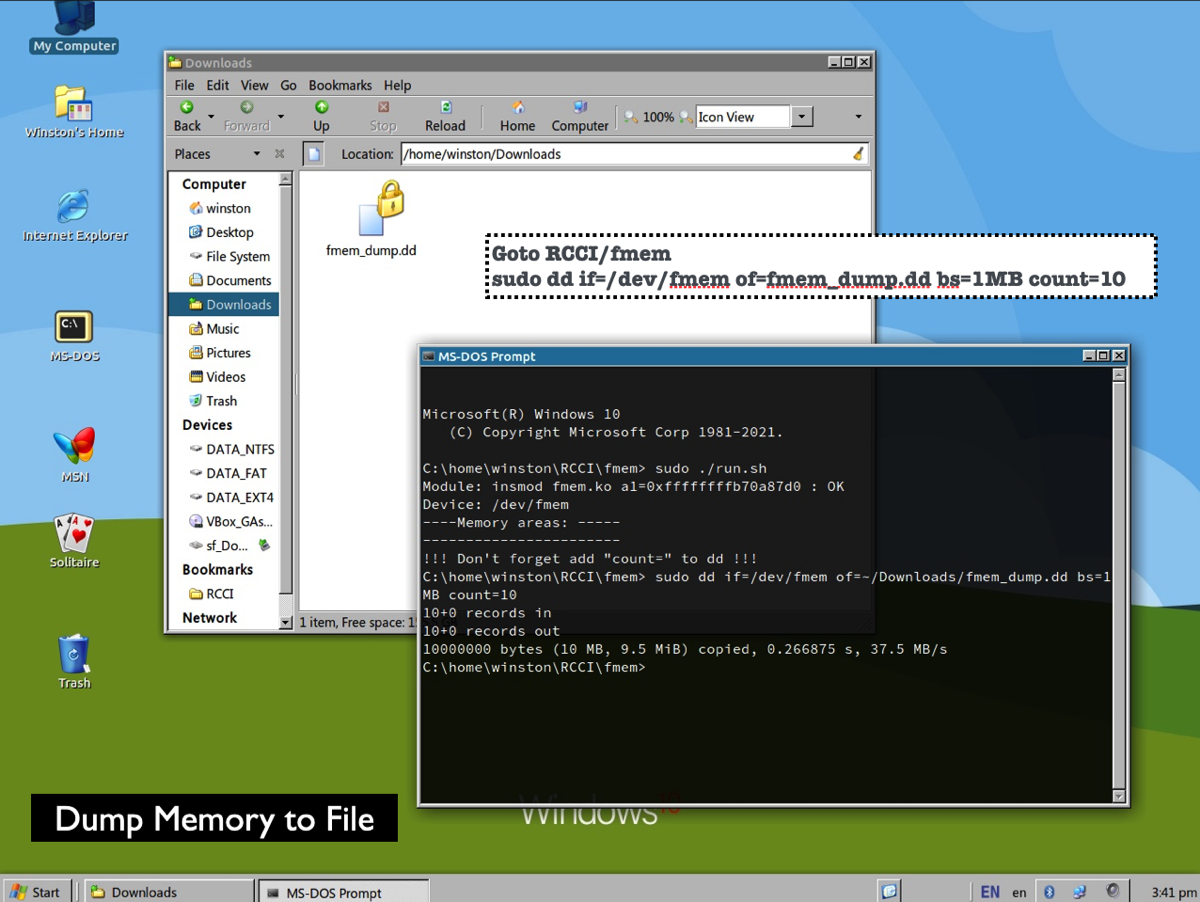Screen dimensions: 1200x902
Task: Go up one folder with Up button
Action: pyautogui.click(x=321, y=108)
